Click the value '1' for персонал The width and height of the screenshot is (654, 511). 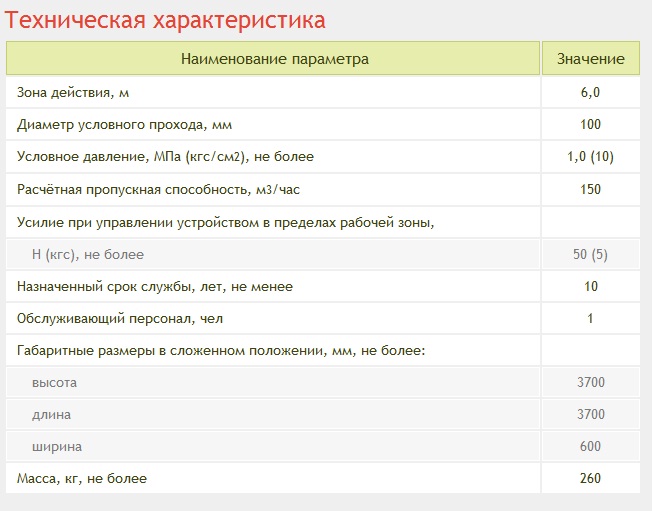click(x=590, y=319)
